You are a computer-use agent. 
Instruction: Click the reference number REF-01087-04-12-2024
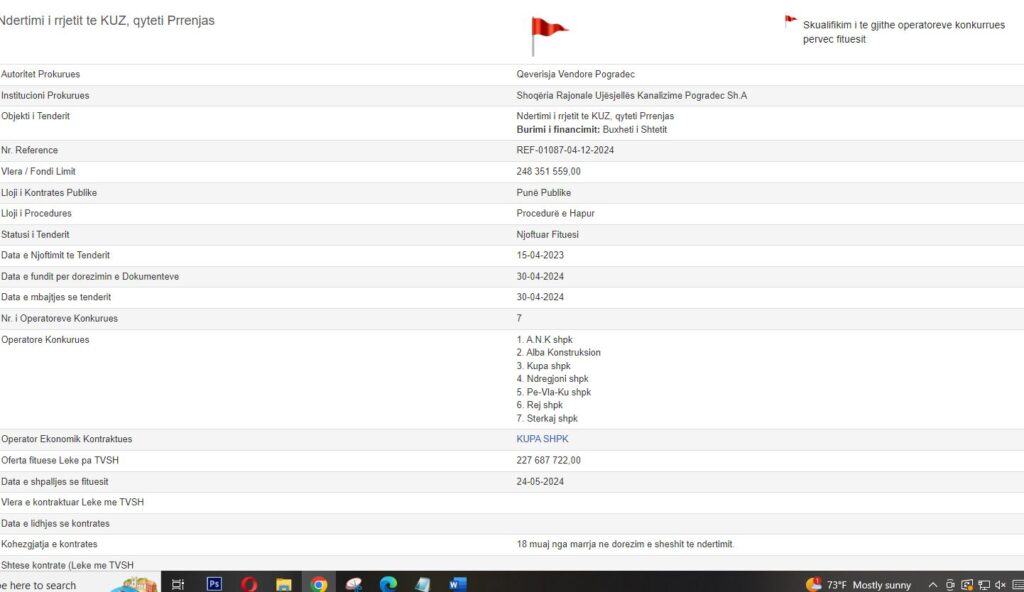point(564,150)
